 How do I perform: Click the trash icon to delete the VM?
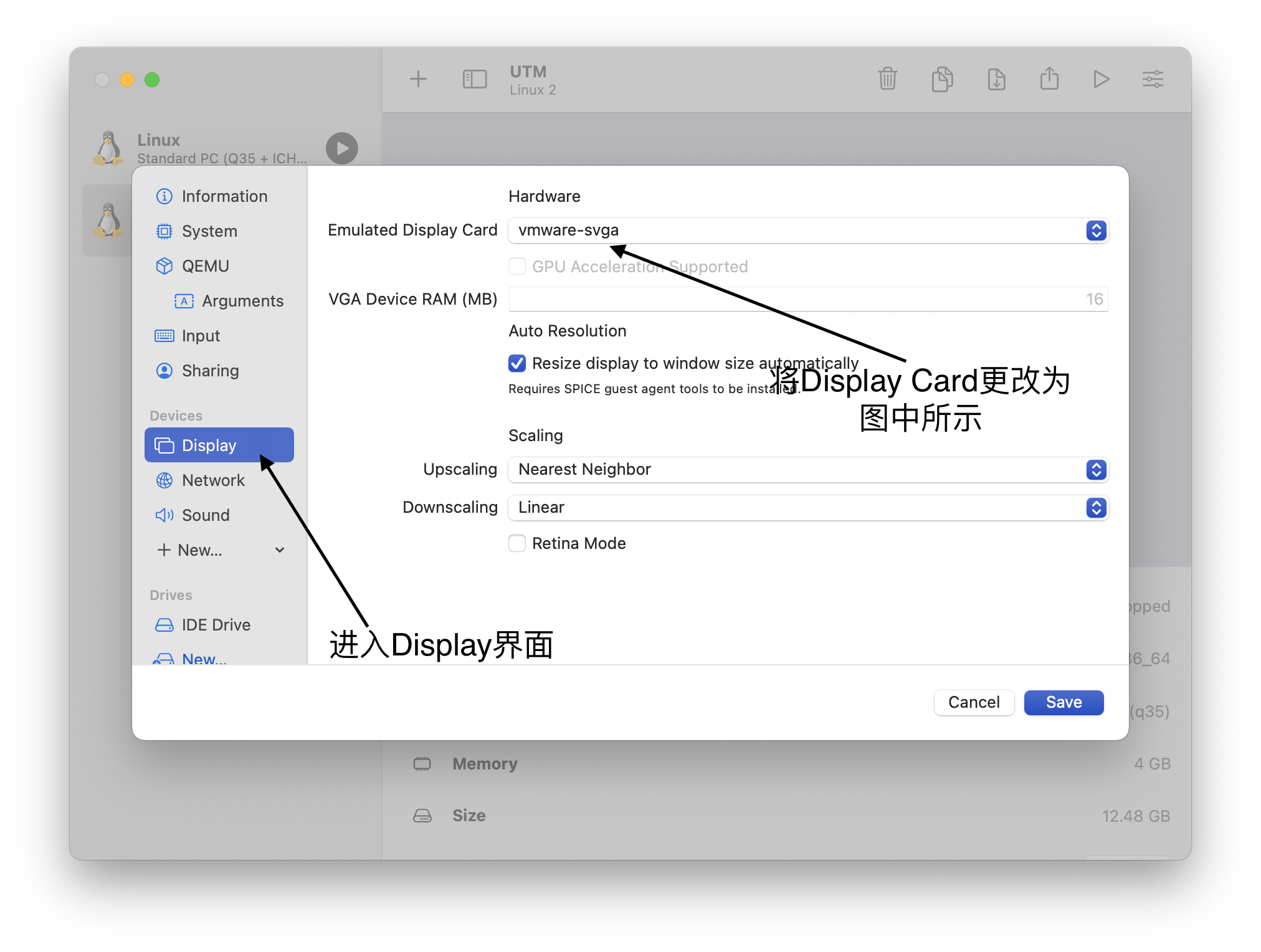[887, 79]
